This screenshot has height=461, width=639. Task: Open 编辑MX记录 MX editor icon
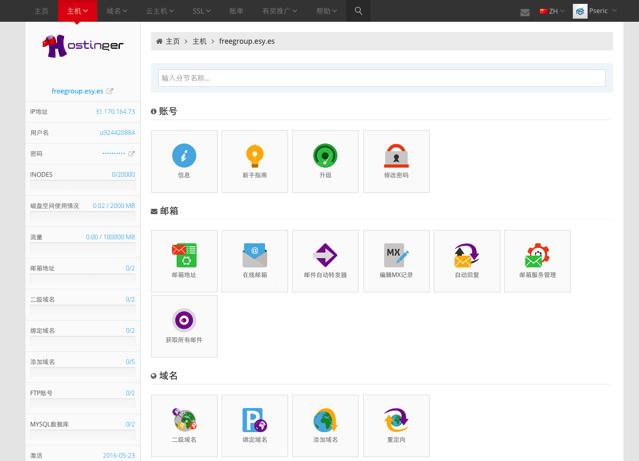396,258
